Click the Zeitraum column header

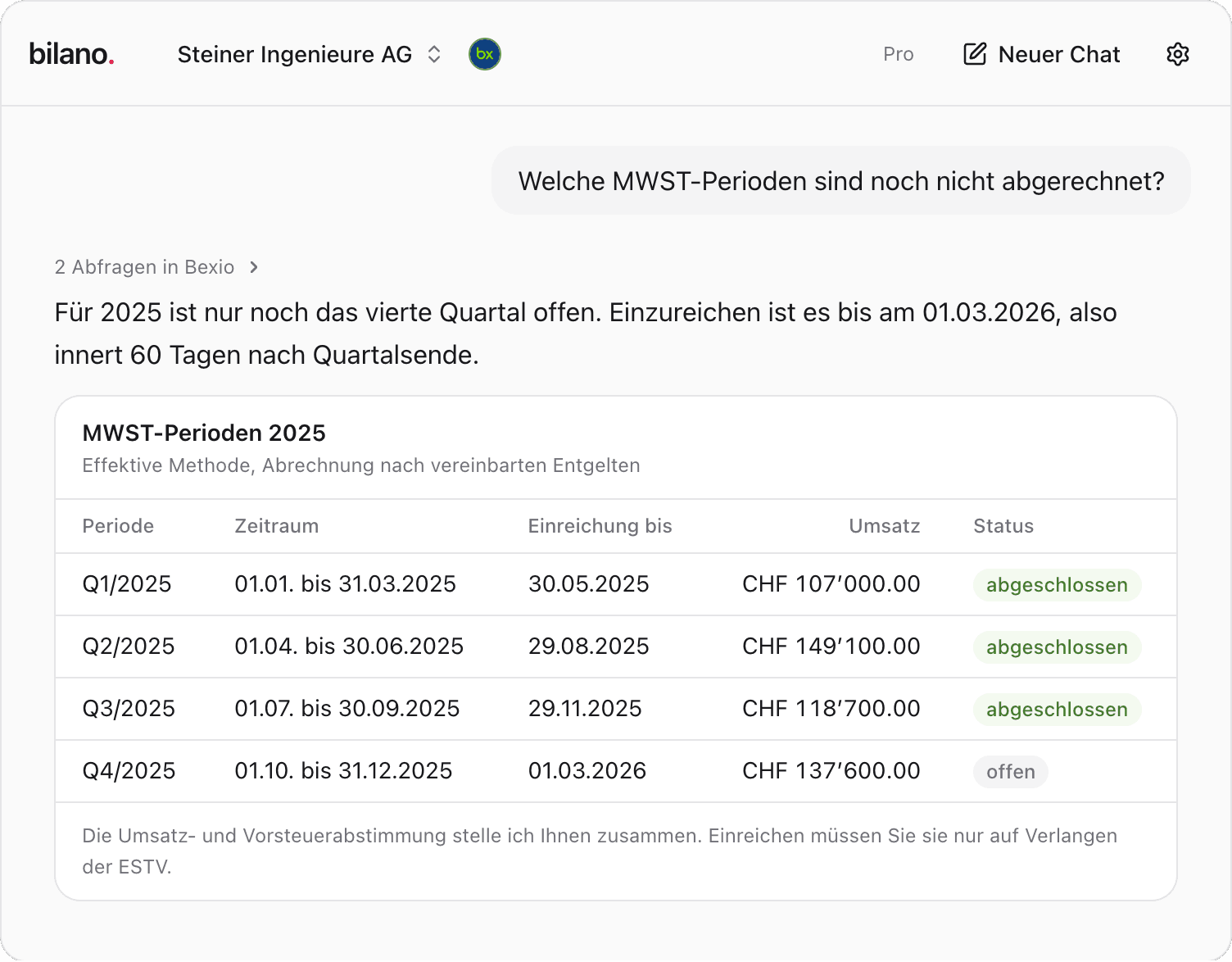[277, 526]
